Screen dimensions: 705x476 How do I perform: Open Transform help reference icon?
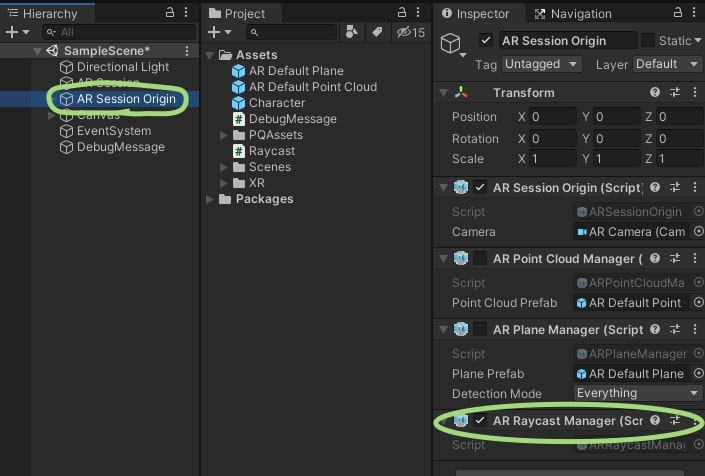point(655,92)
